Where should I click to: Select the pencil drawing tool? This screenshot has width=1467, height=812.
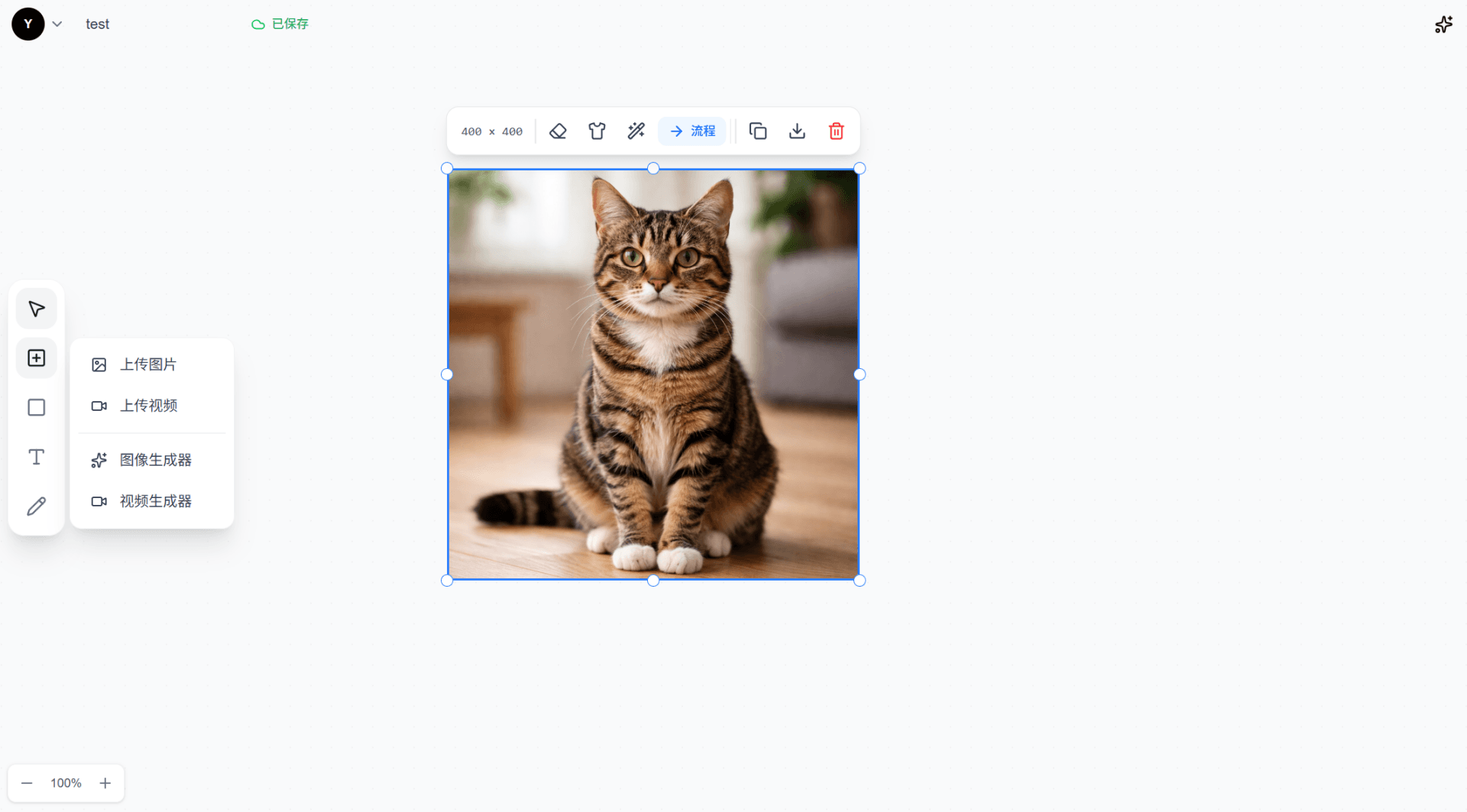pyautogui.click(x=36, y=506)
